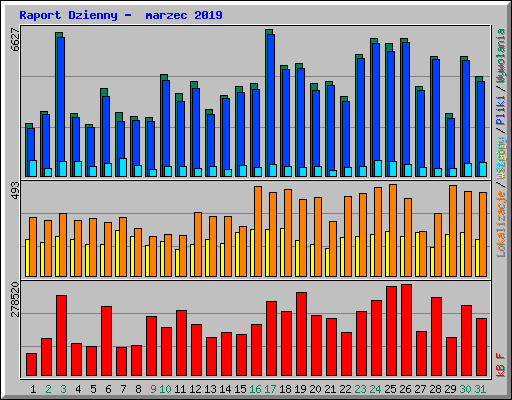This screenshot has height=400, width=512.
Task: Click the title Raport Dzienny marzec 2019
Action: coord(121,15)
